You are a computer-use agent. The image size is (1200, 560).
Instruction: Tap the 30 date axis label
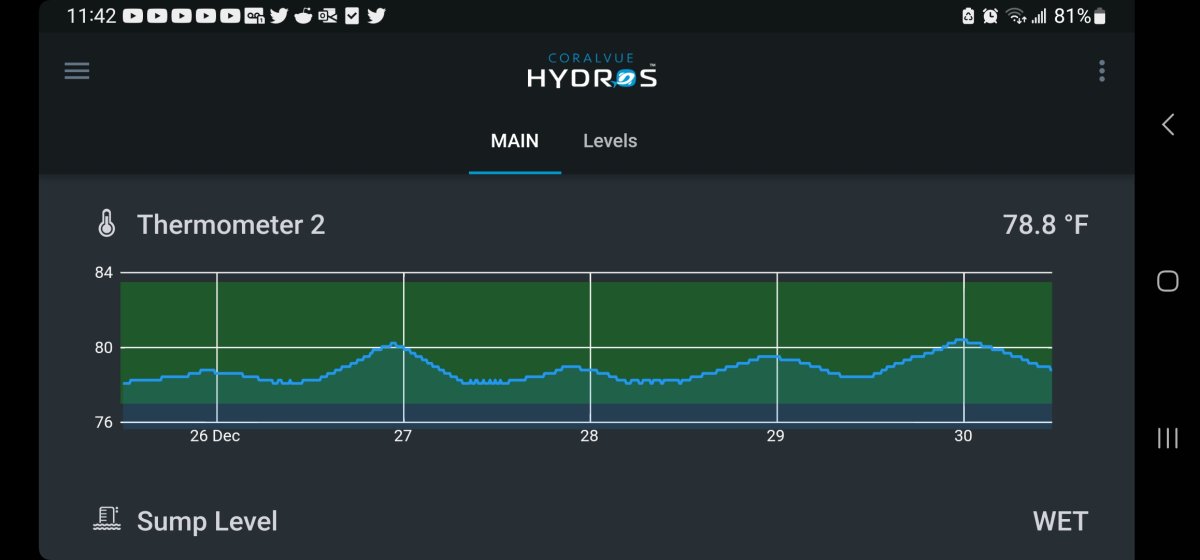963,436
